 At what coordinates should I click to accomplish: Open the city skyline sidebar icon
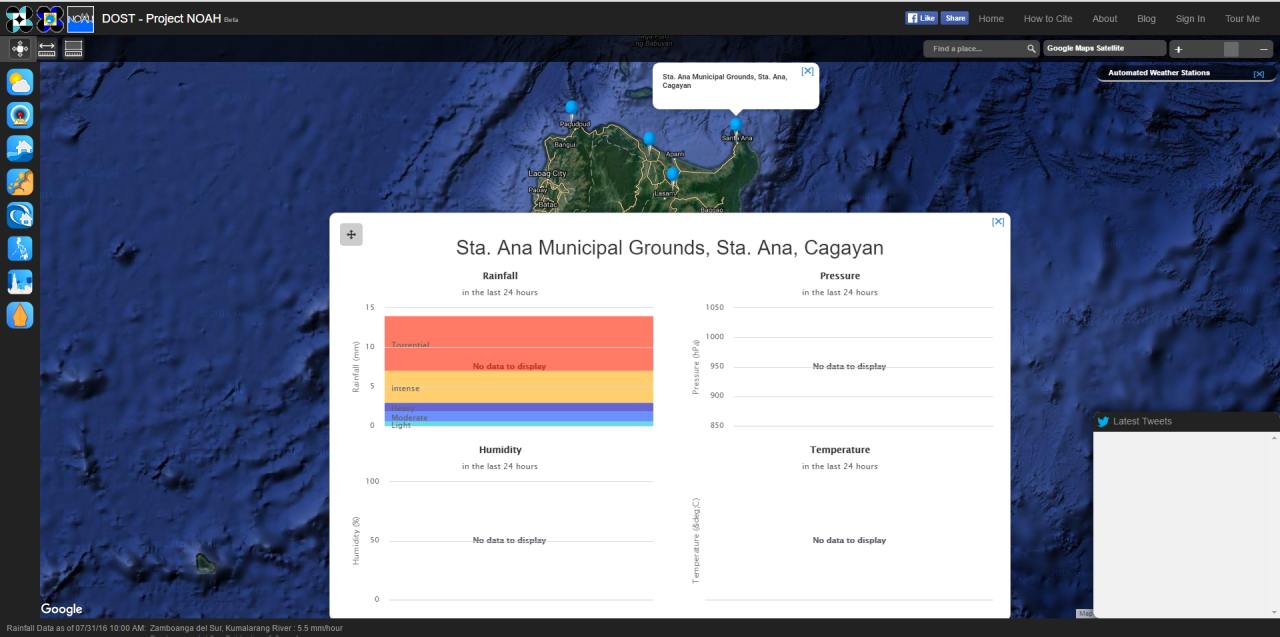[x=20, y=282]
